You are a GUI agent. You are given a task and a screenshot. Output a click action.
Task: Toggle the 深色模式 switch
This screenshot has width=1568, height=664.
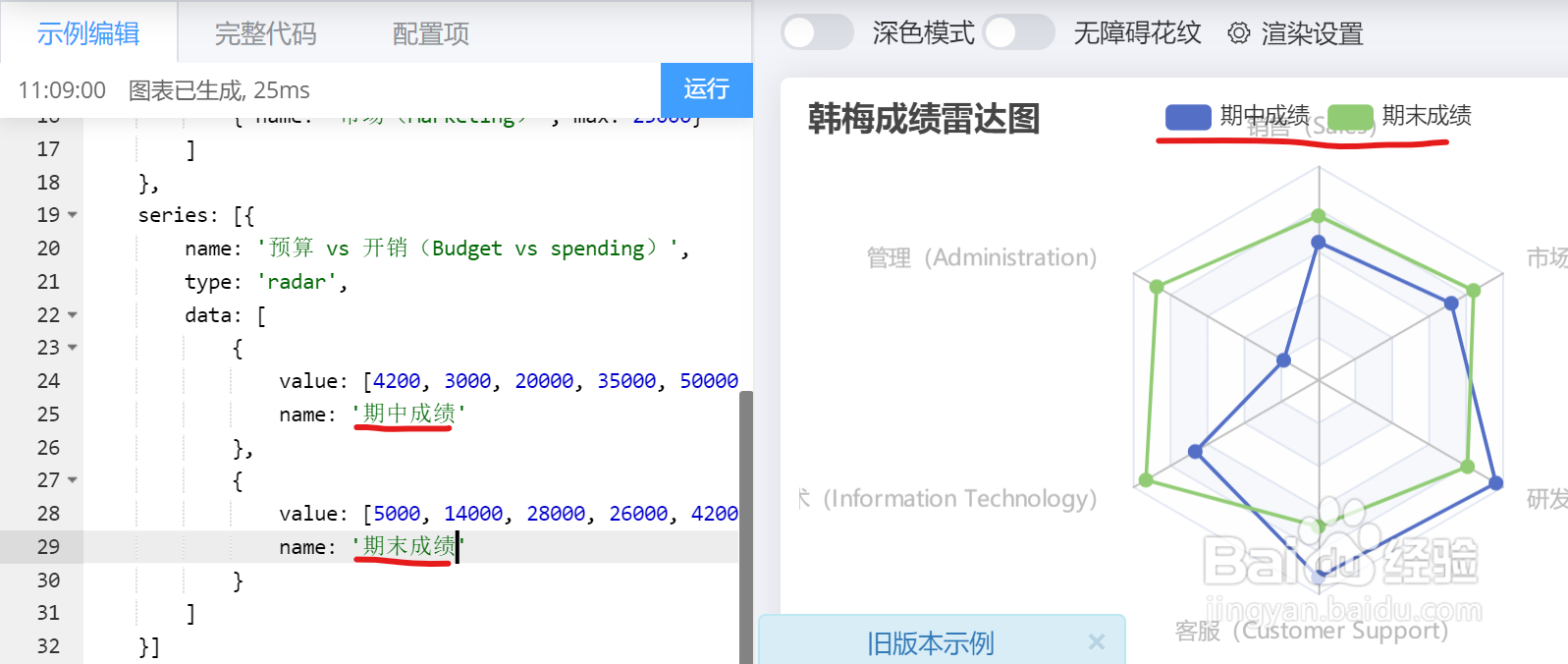point(817,32)
